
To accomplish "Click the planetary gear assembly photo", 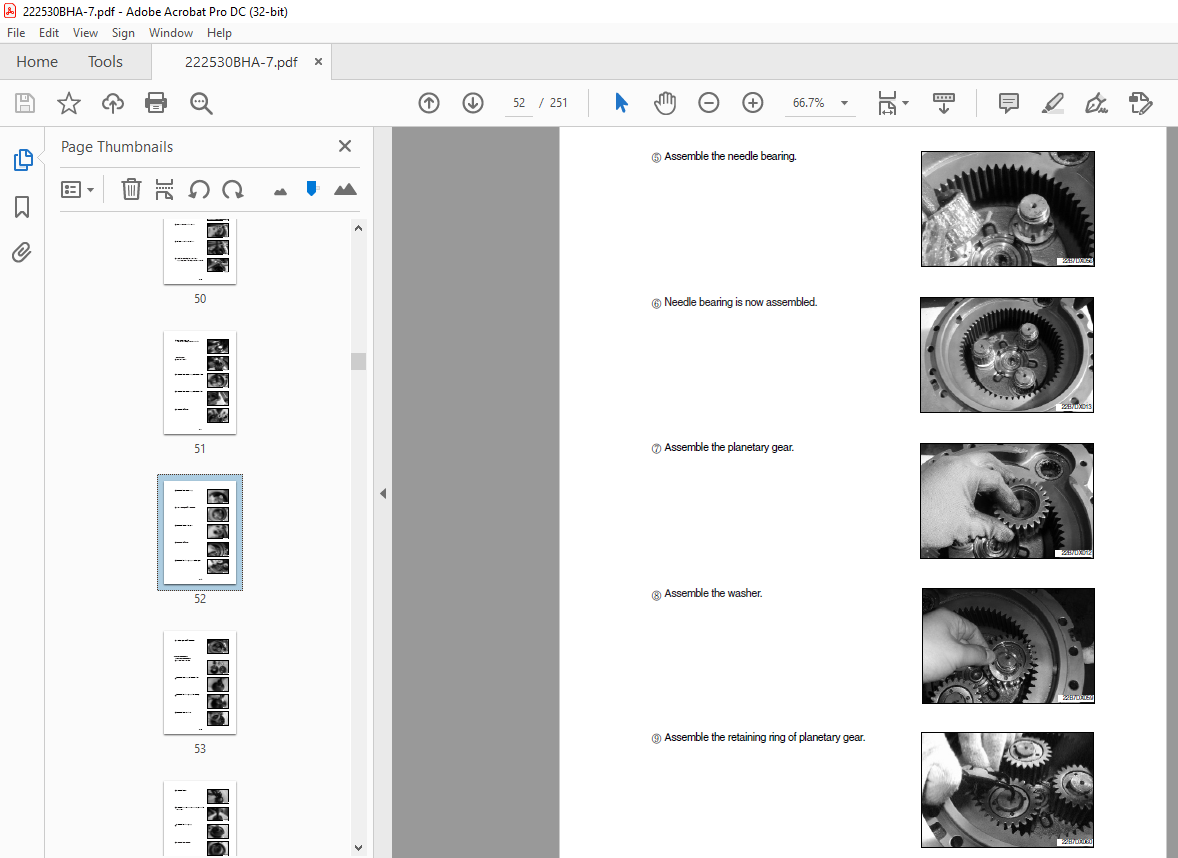I will [1007, 500].
